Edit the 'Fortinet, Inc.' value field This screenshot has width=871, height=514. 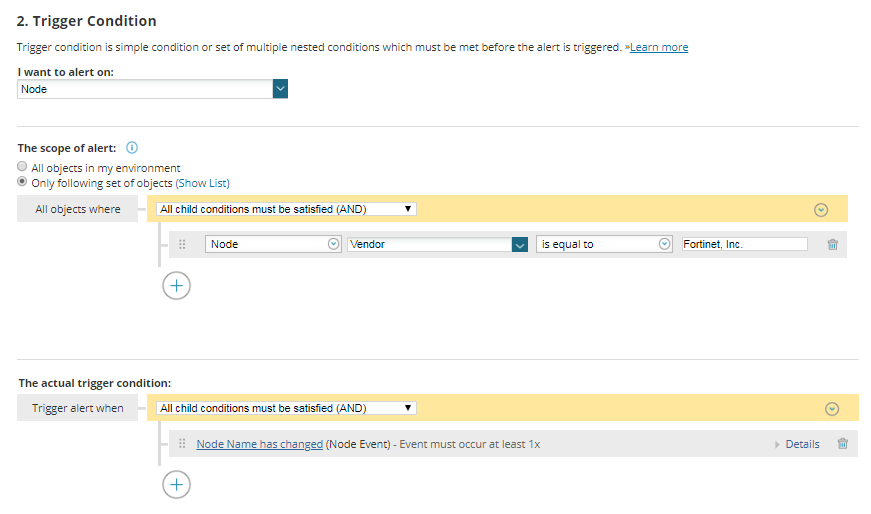(744, 244)
